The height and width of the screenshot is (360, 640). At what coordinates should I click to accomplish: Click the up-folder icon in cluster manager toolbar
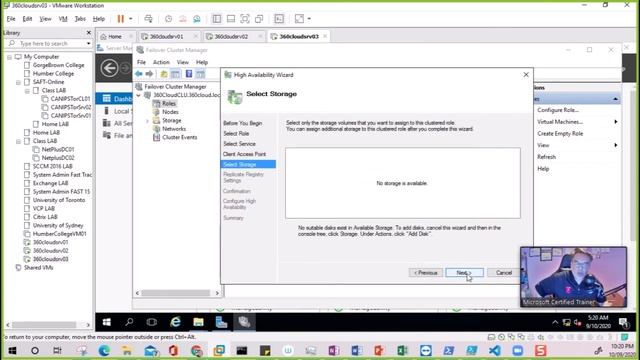[x=164, y=74]
